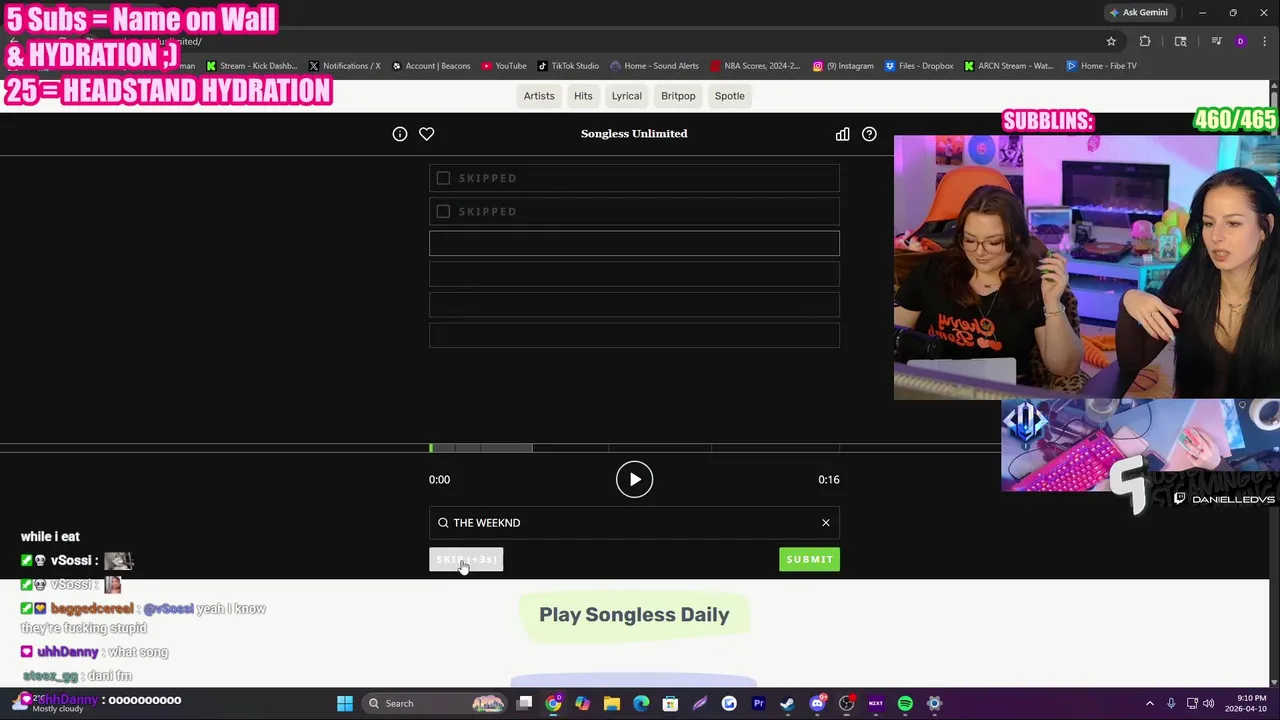Screen dimensions: 1280x720
Task: Open Chrome media controls icon
Action: pyautogui.click(x=1216, y=41)
